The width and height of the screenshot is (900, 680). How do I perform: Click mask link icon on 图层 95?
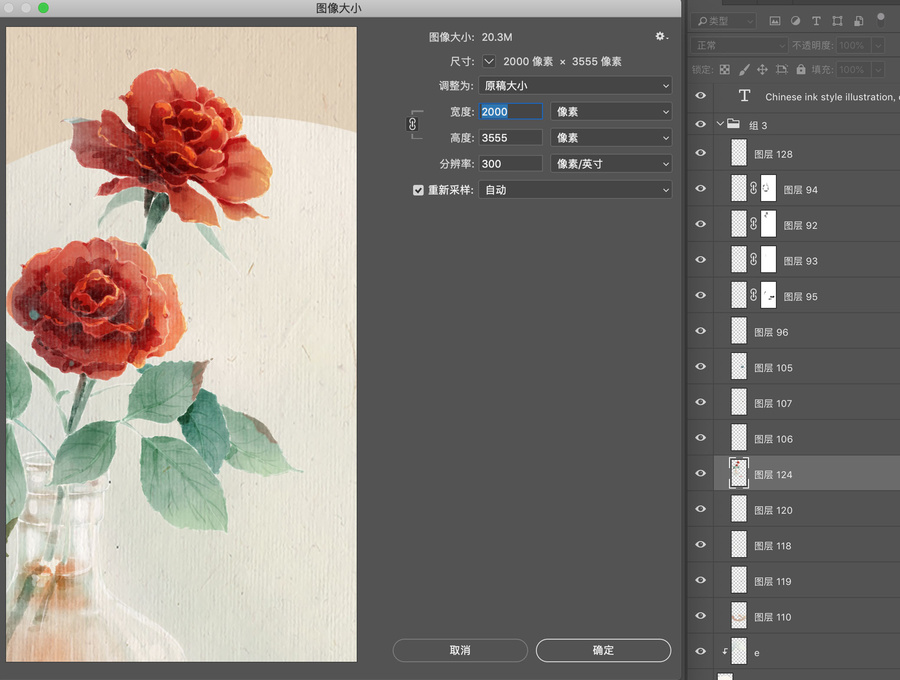(x=754, y=295)
